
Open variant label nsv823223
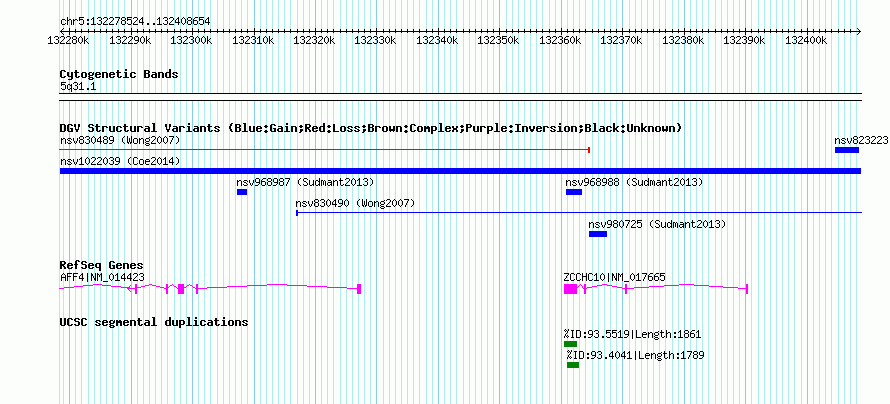[860, 140]
